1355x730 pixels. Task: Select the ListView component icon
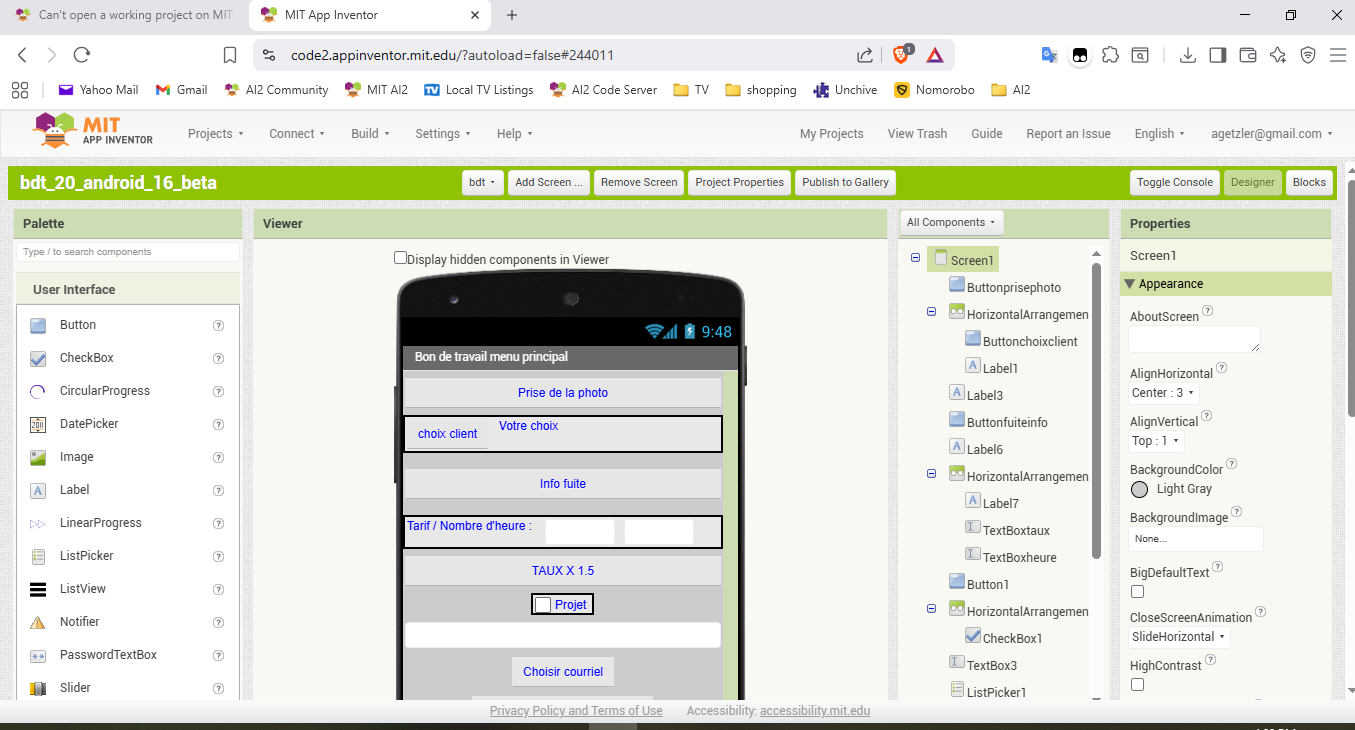point(38,589)
